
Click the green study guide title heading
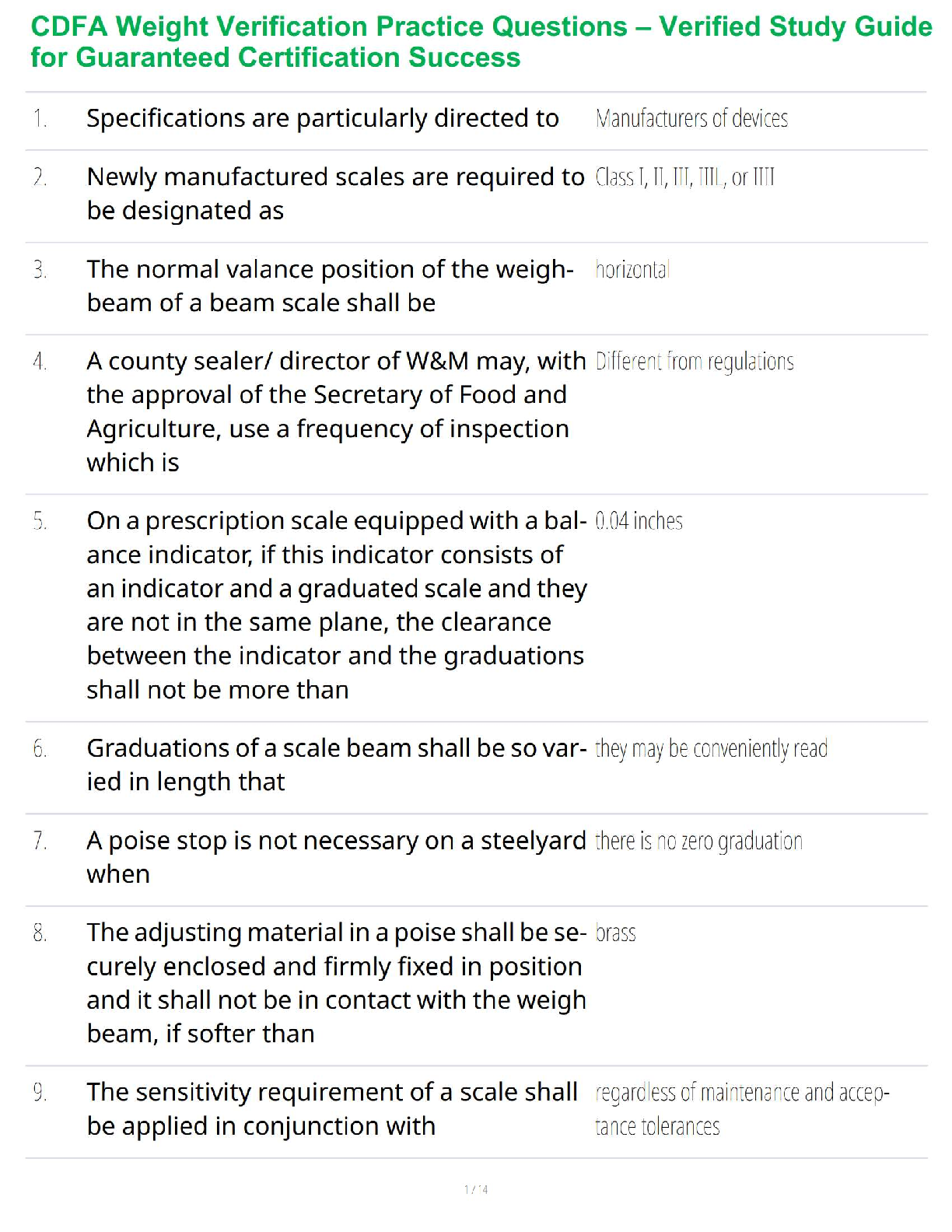click(x=481, y=42)
